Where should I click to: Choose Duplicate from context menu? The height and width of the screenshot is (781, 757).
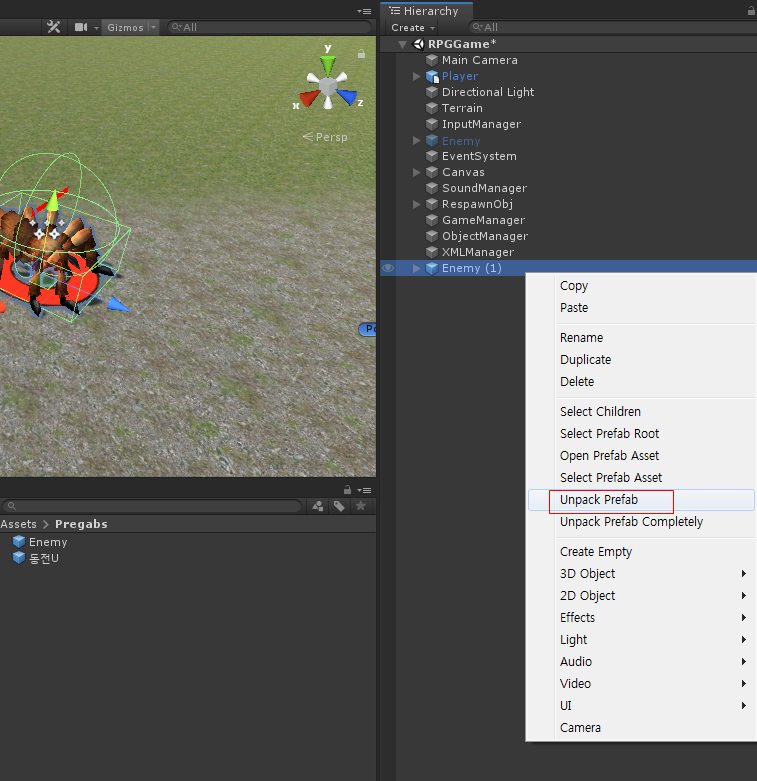pos(585,360)
